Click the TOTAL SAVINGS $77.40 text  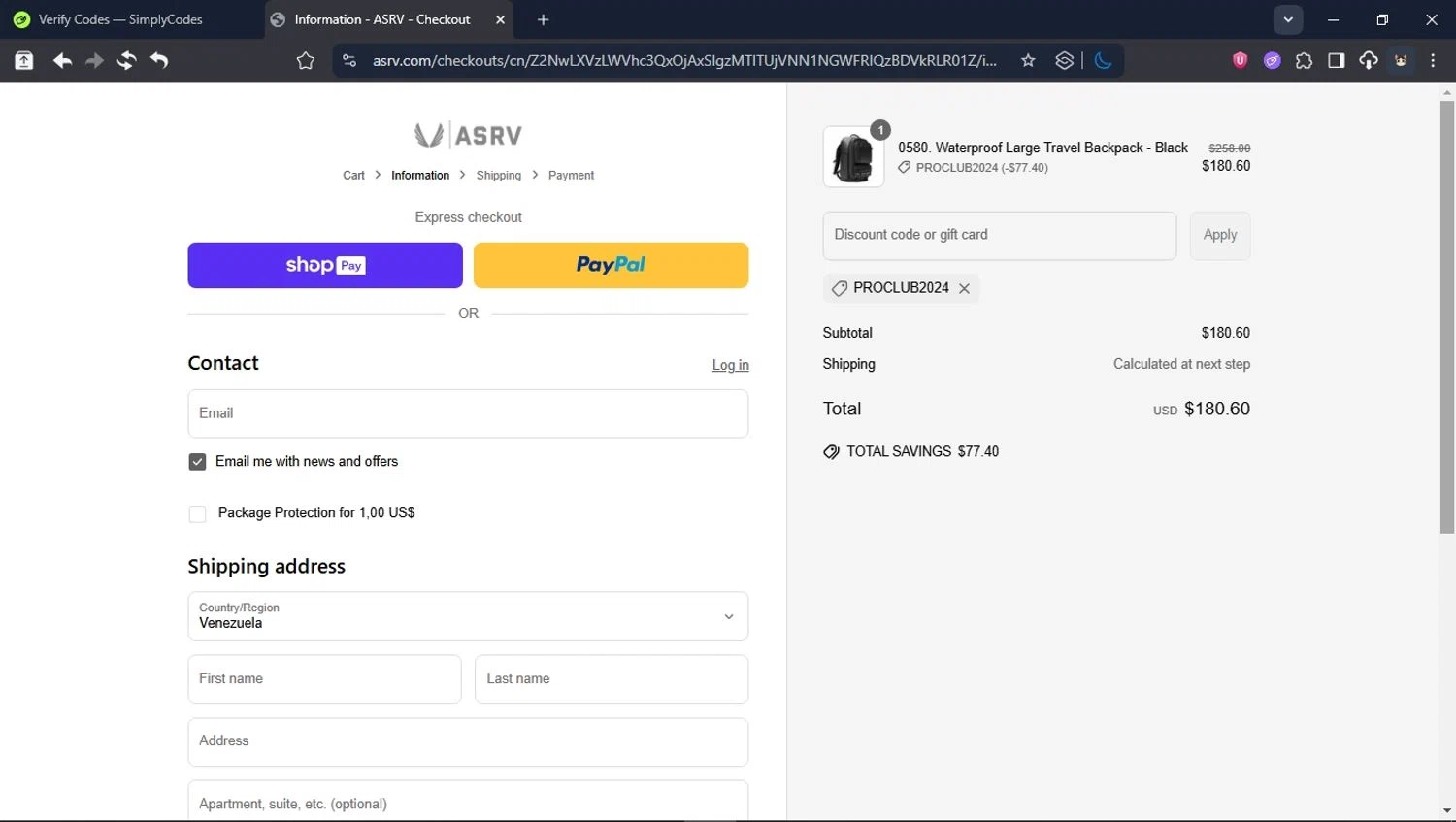coord(922,452)
